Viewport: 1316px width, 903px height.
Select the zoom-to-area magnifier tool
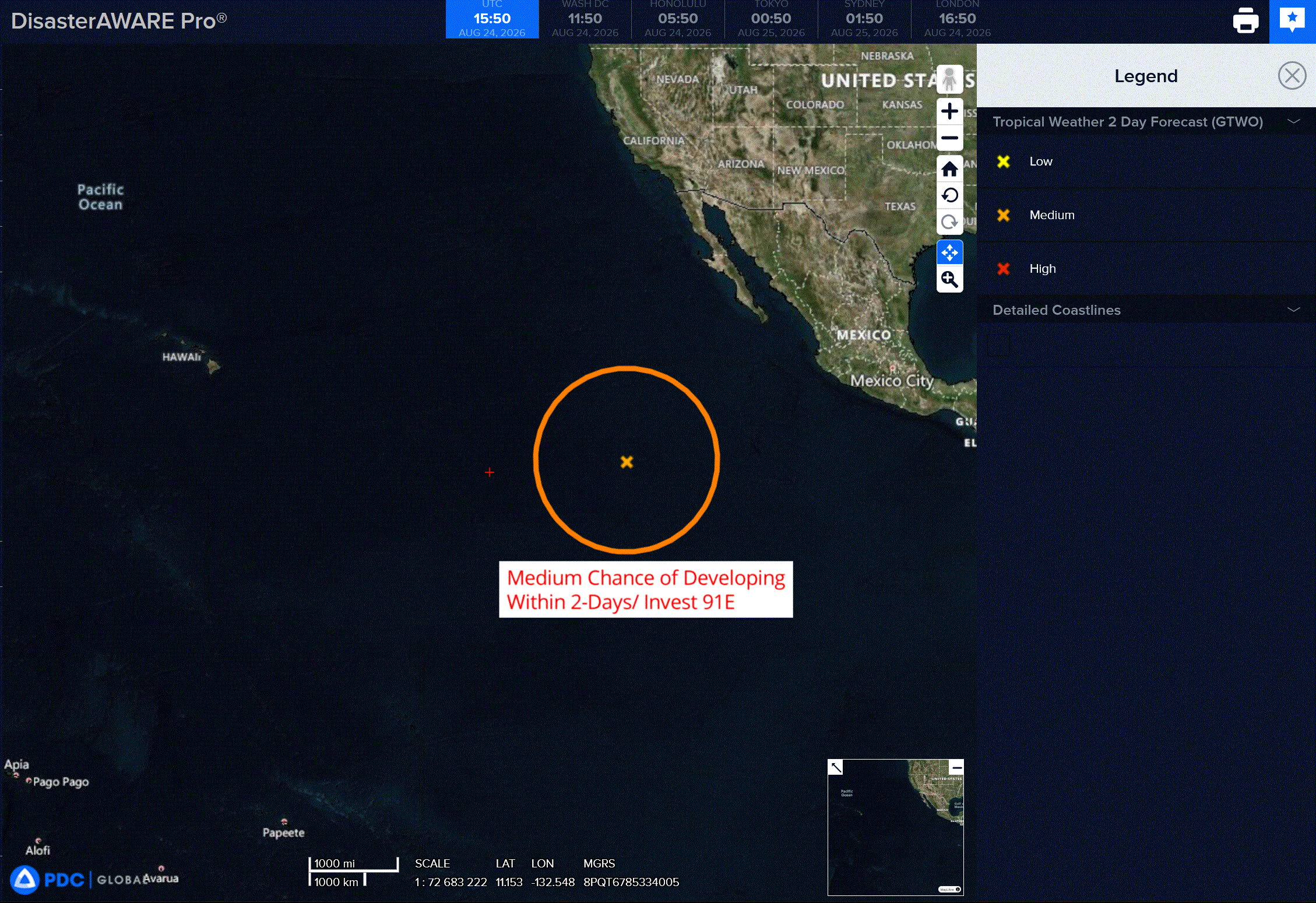(949, 279)
